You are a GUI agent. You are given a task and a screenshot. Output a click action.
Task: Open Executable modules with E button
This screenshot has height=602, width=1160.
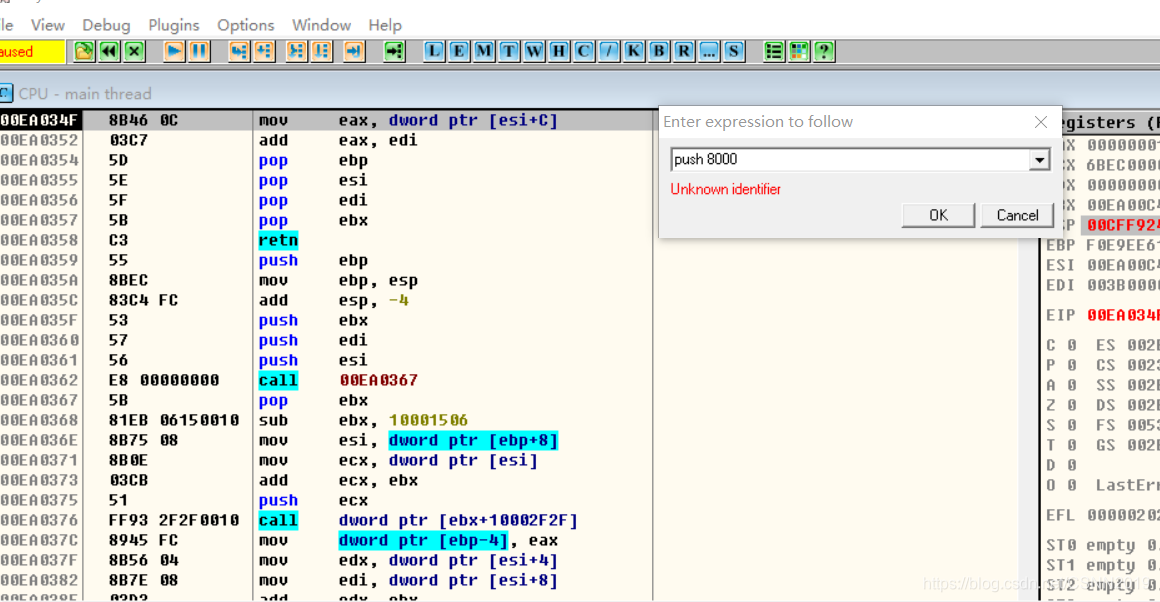459,52
